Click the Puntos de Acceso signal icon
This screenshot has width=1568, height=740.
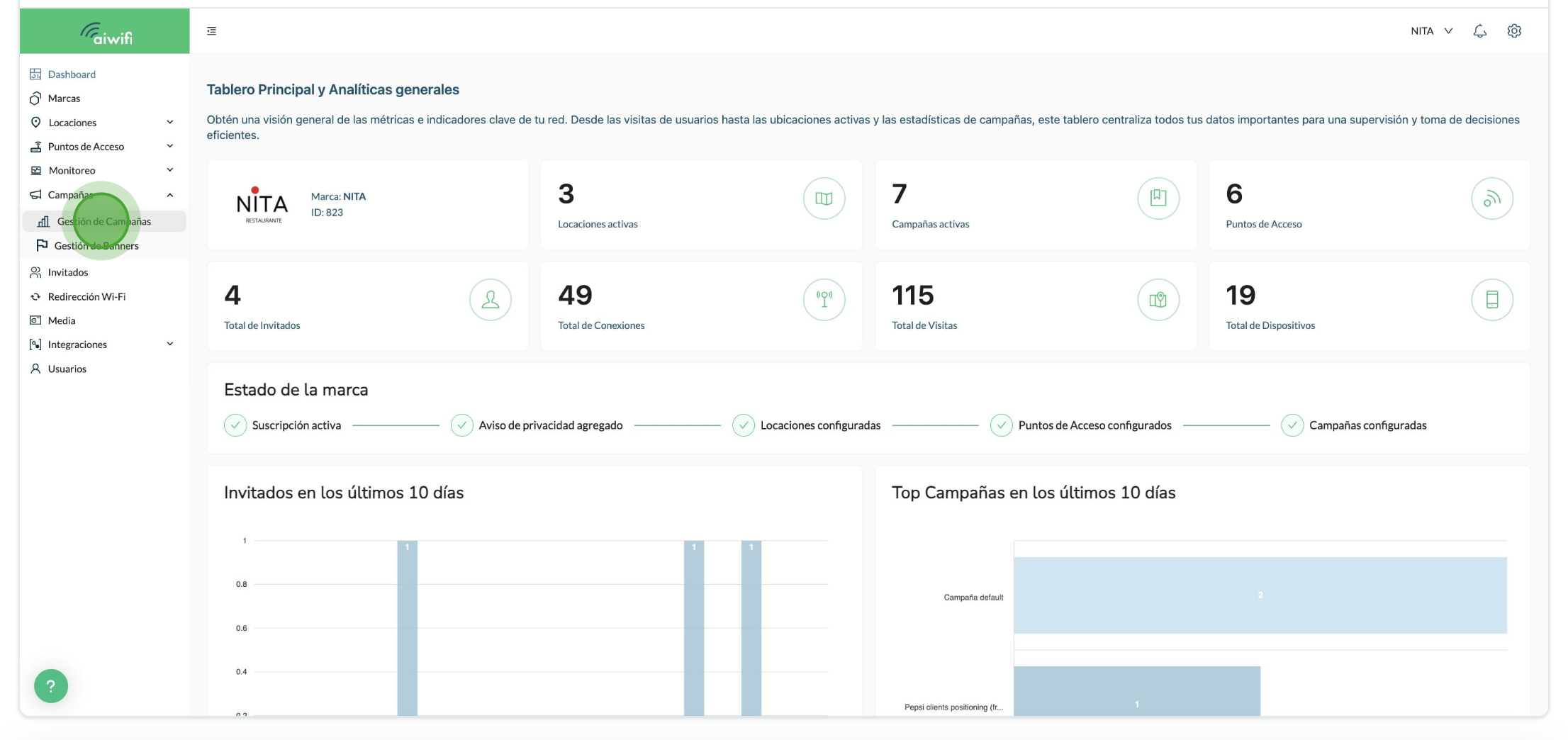pyautogui.click(x=1492, y=198)
